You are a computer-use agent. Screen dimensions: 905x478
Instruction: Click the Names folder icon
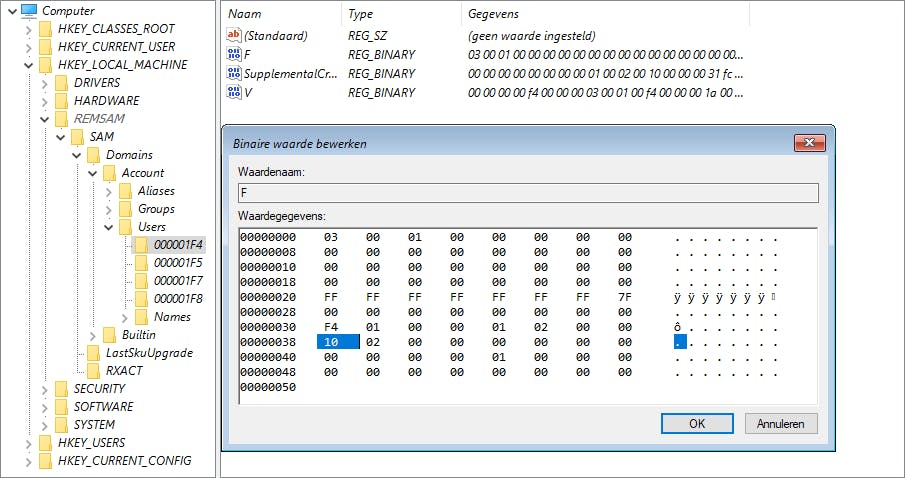[141, 317]
